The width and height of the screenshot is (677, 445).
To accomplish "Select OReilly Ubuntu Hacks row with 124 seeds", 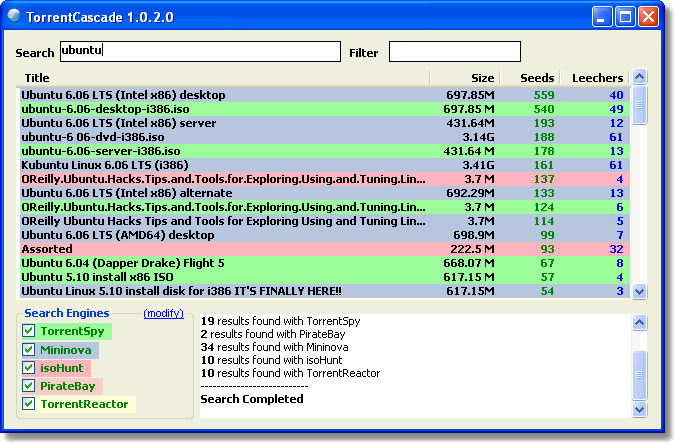I will (325, 207).
